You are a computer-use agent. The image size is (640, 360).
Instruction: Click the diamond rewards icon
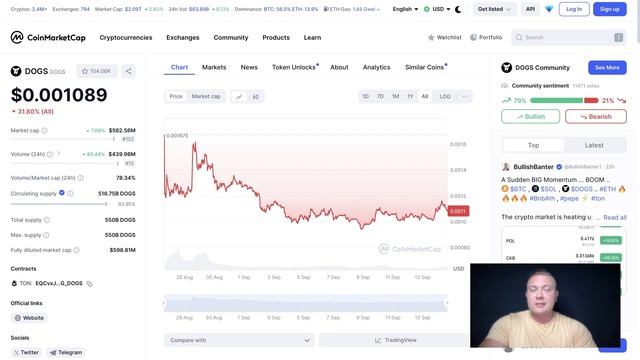click(549, 9)
